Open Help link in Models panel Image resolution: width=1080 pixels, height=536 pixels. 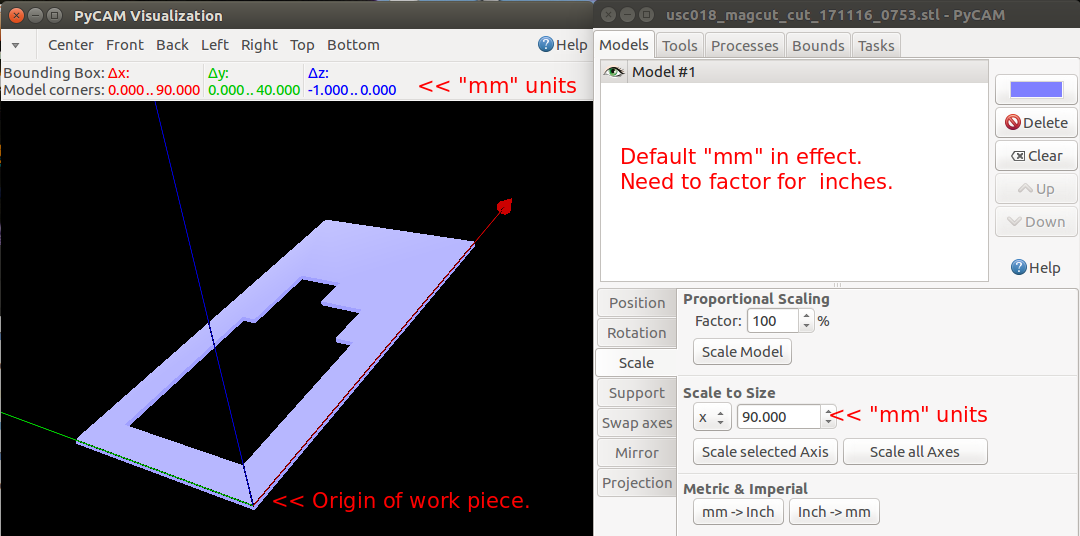pyautogui.click(x=1035, y=267)
